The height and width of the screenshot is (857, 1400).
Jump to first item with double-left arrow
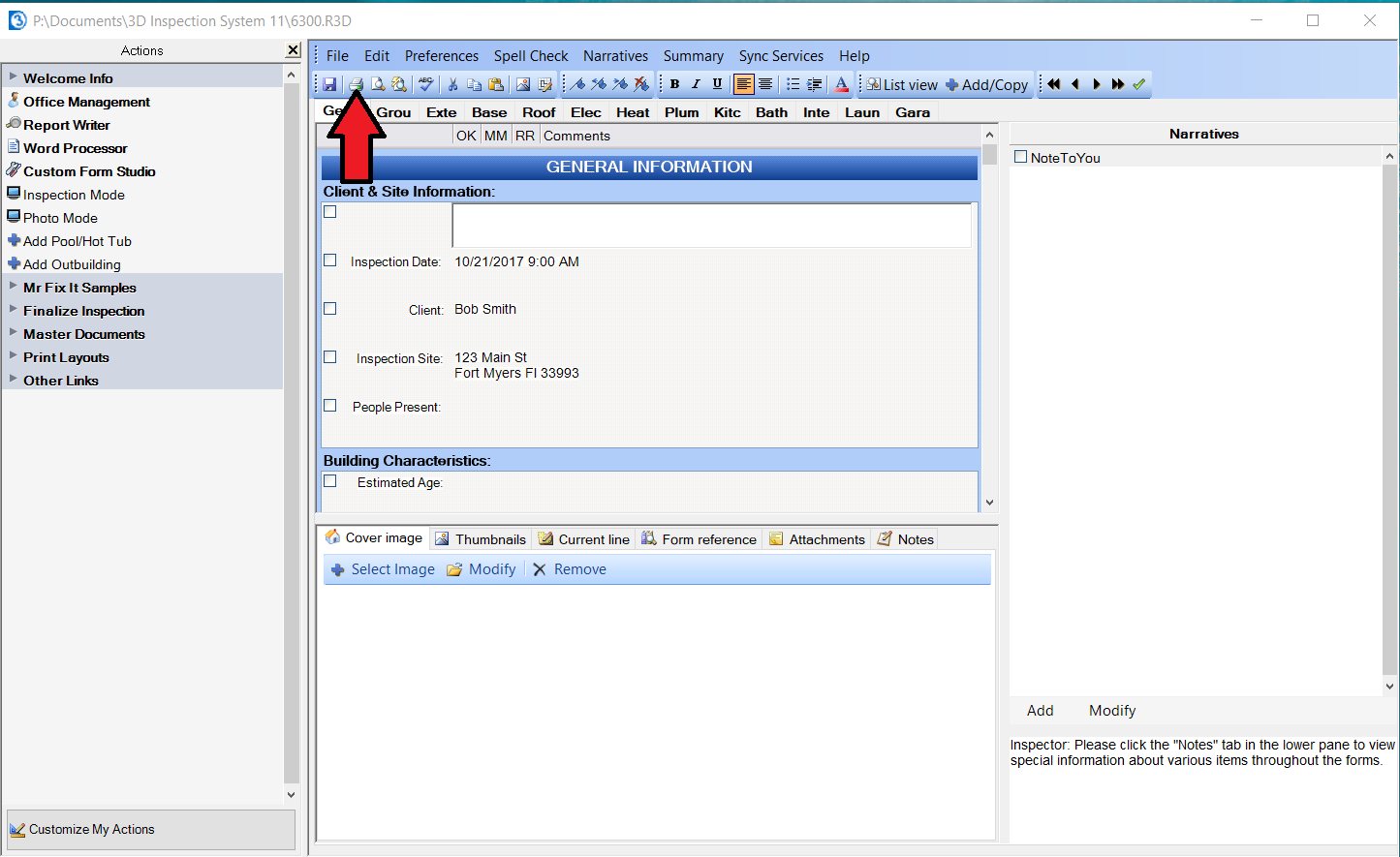[x=1054, y=84]
